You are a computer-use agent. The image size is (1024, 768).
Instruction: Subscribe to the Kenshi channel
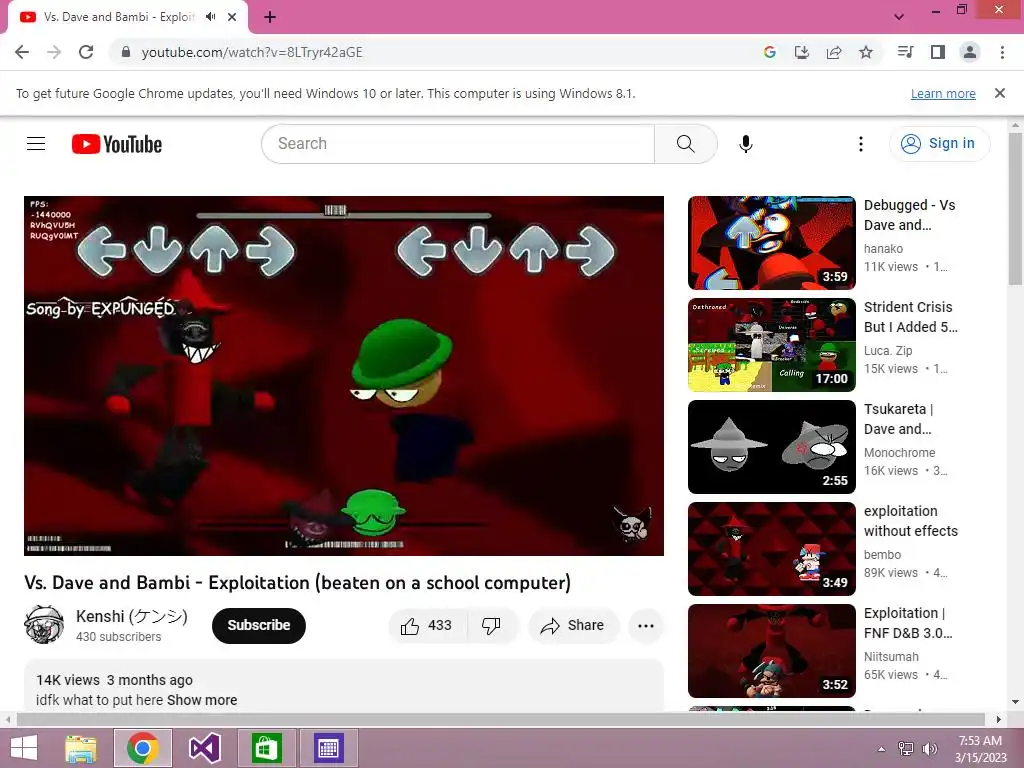[x=259, y=626]
